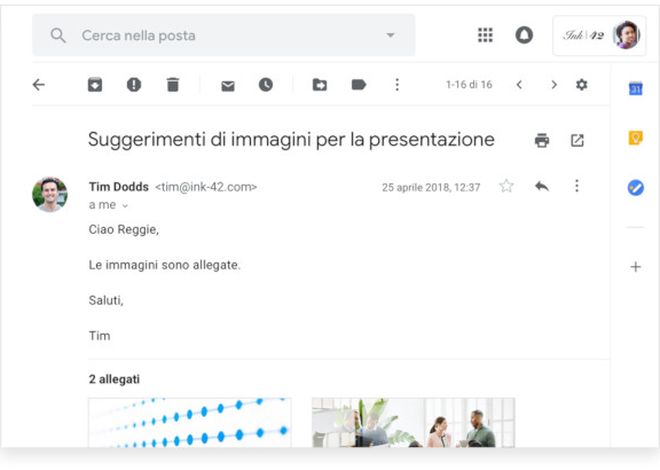The height and width of the screenshot is (470, 660).
Task: Click the date 25 aprile 2018, 12:37
Action: click(x=431, y=187)
